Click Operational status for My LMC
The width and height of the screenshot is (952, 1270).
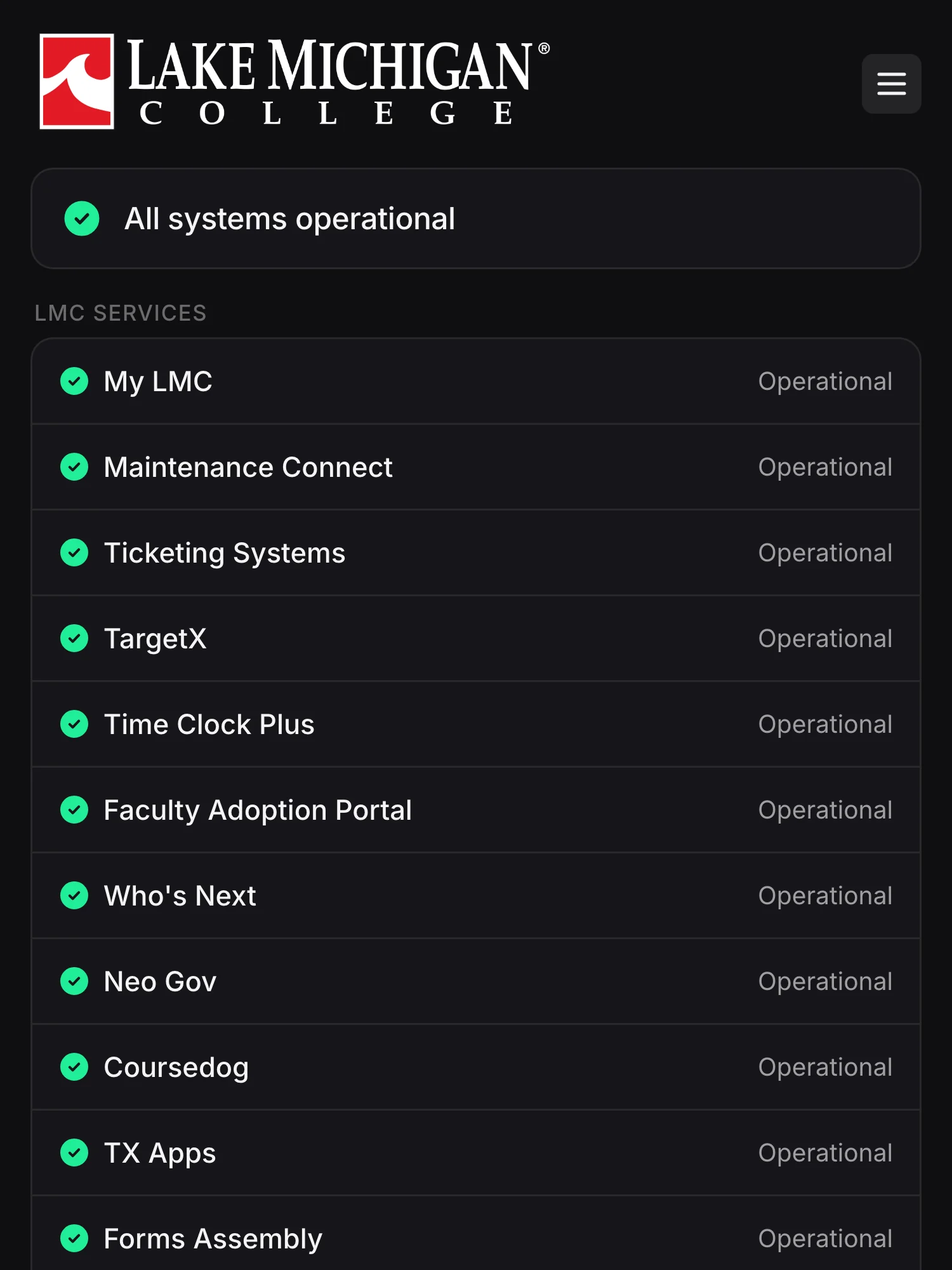(825, 382)
